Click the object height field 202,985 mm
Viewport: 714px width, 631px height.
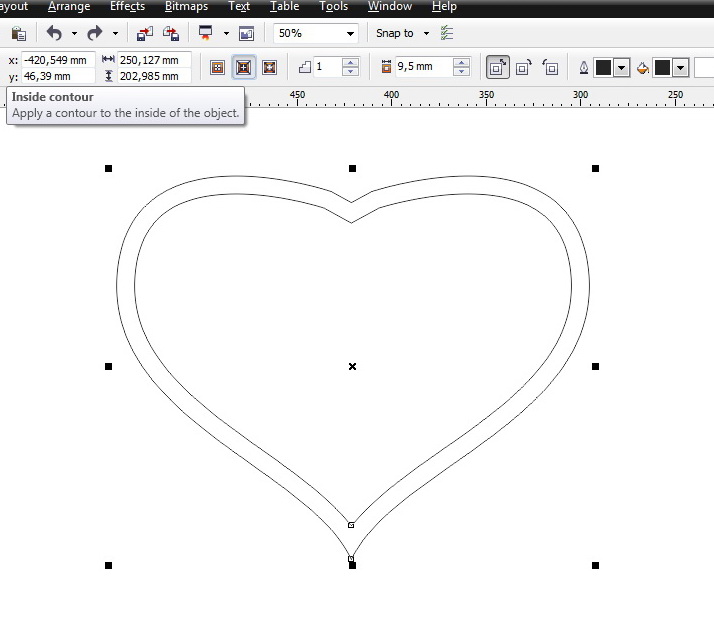tap(154, 76)
